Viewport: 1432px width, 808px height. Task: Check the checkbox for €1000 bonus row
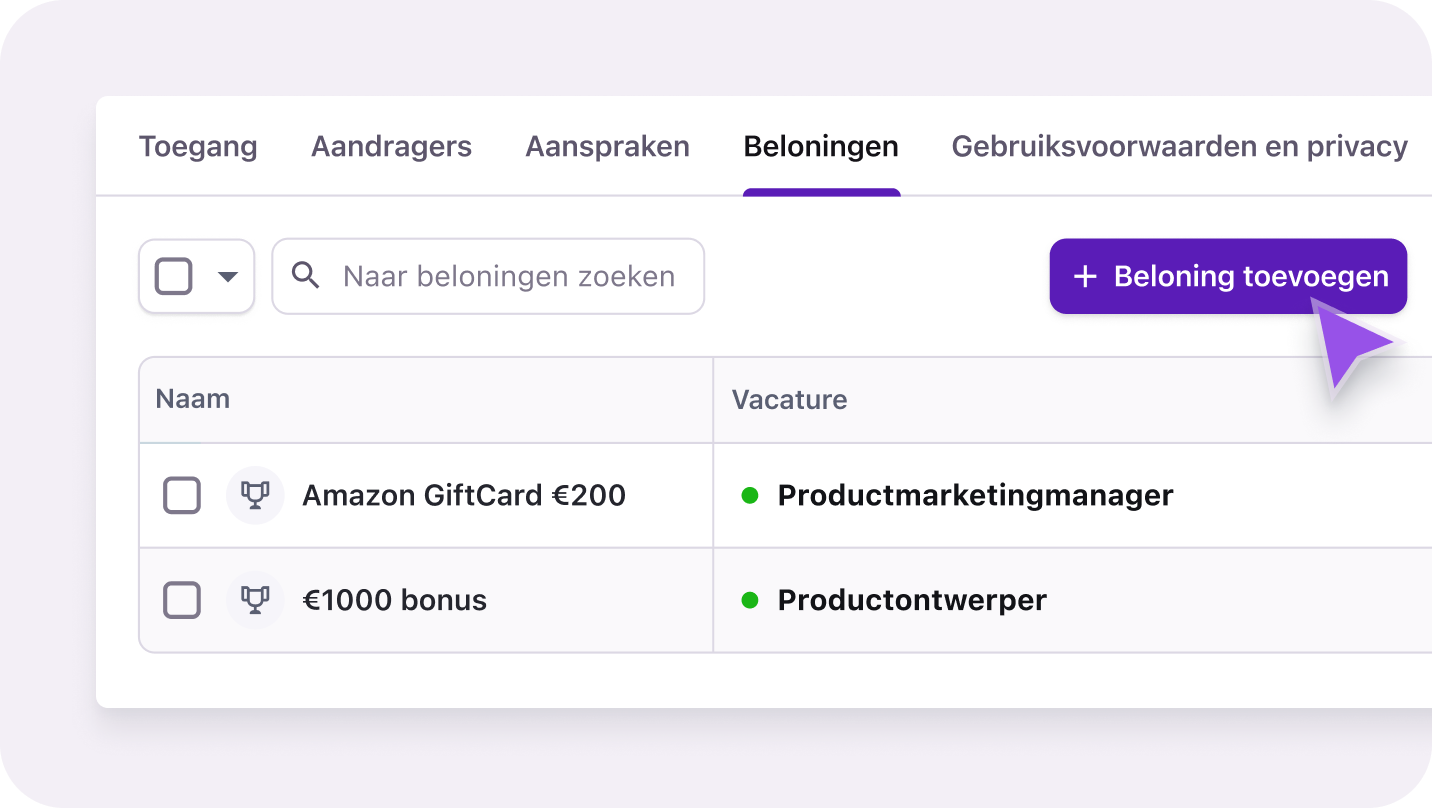click(x=182, y=600)
